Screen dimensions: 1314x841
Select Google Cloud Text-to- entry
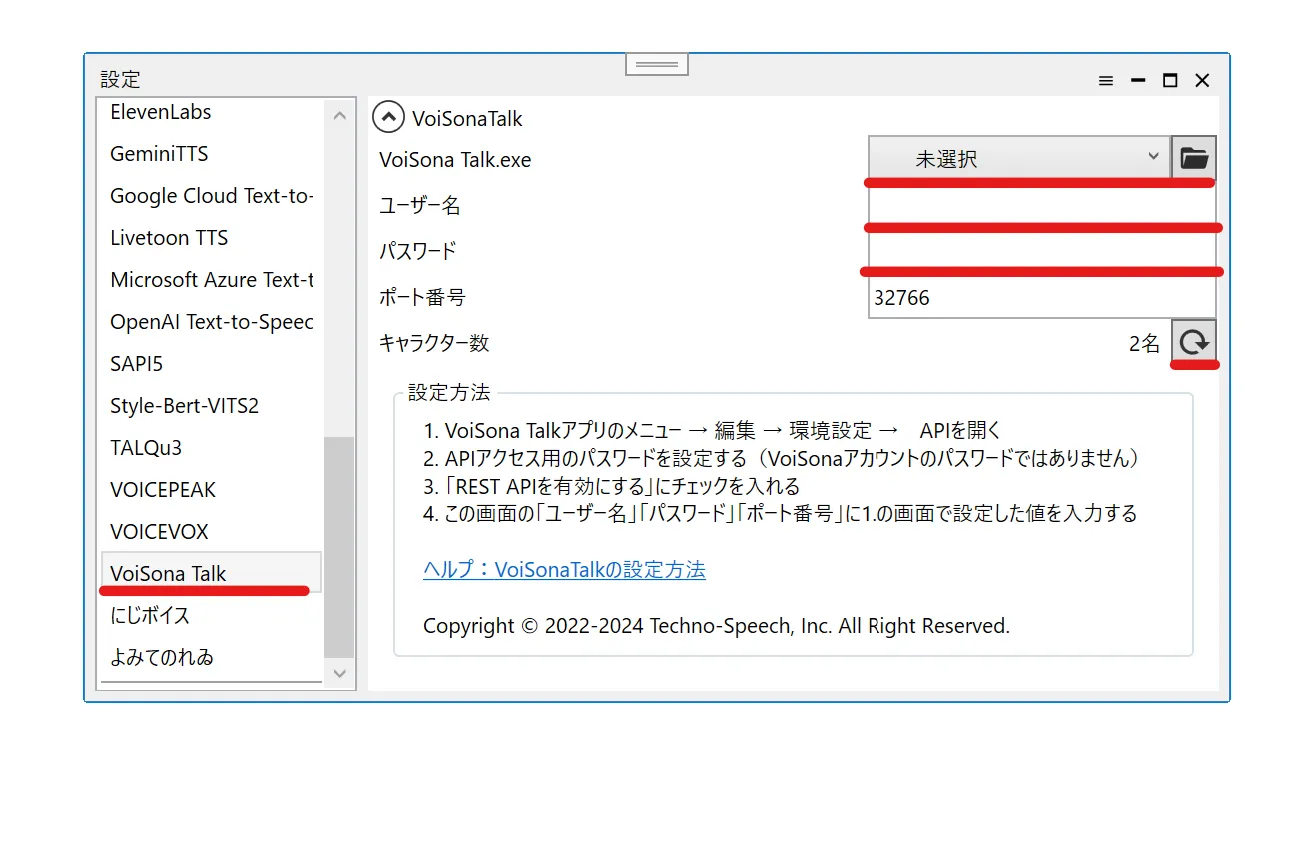pos(212,196)
